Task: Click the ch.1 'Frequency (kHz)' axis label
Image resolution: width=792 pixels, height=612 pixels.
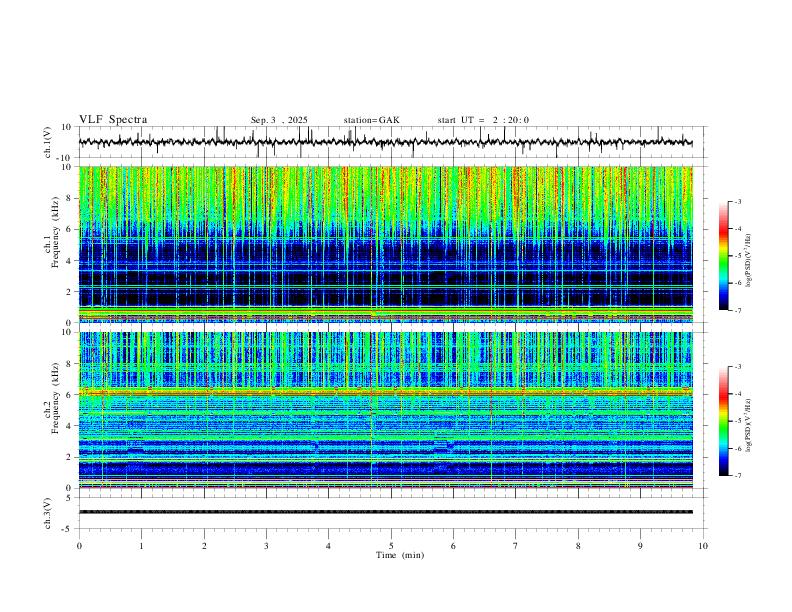Action: coord(55,231)
